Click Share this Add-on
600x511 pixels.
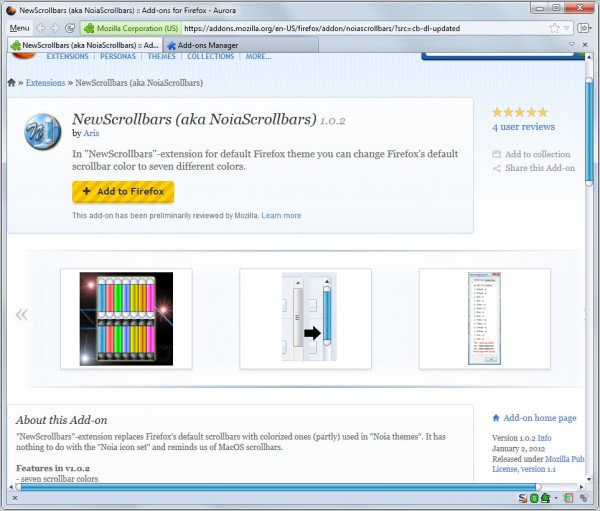click(x=540, y=168)
